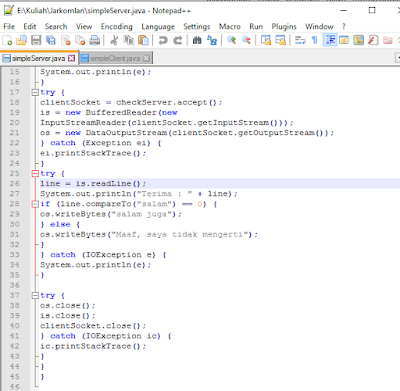Toggle synchronize horizontal scrolling icon

(280, 41)
